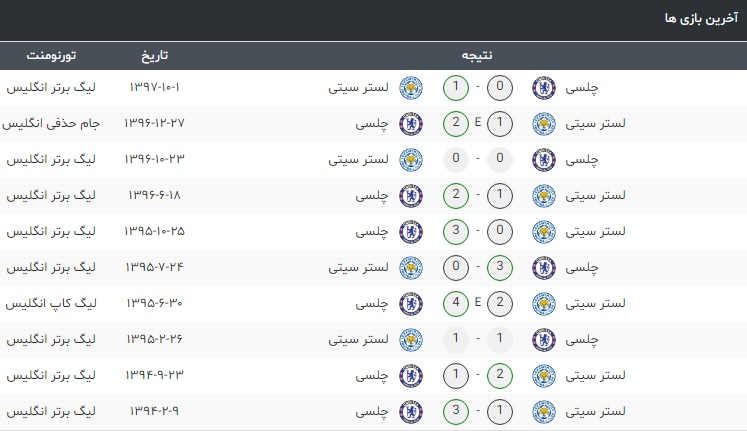The width and height of the screenshot is (747, 431).
Task: Click Chelsea crest in the ۱۳۹۷-۱۰-۱ match row
Action: point(544,88)
